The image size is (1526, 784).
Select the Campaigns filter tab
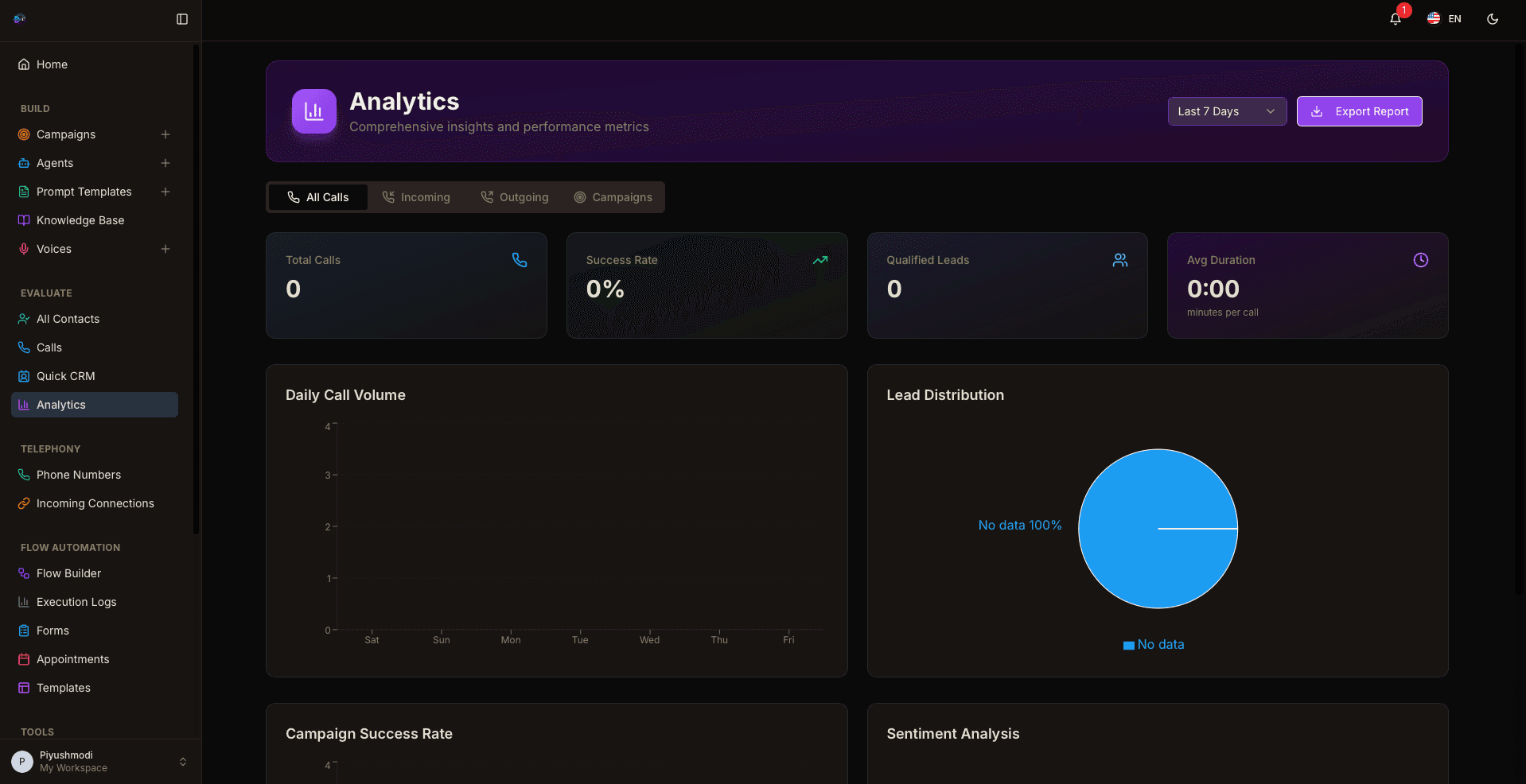point(613,196)
